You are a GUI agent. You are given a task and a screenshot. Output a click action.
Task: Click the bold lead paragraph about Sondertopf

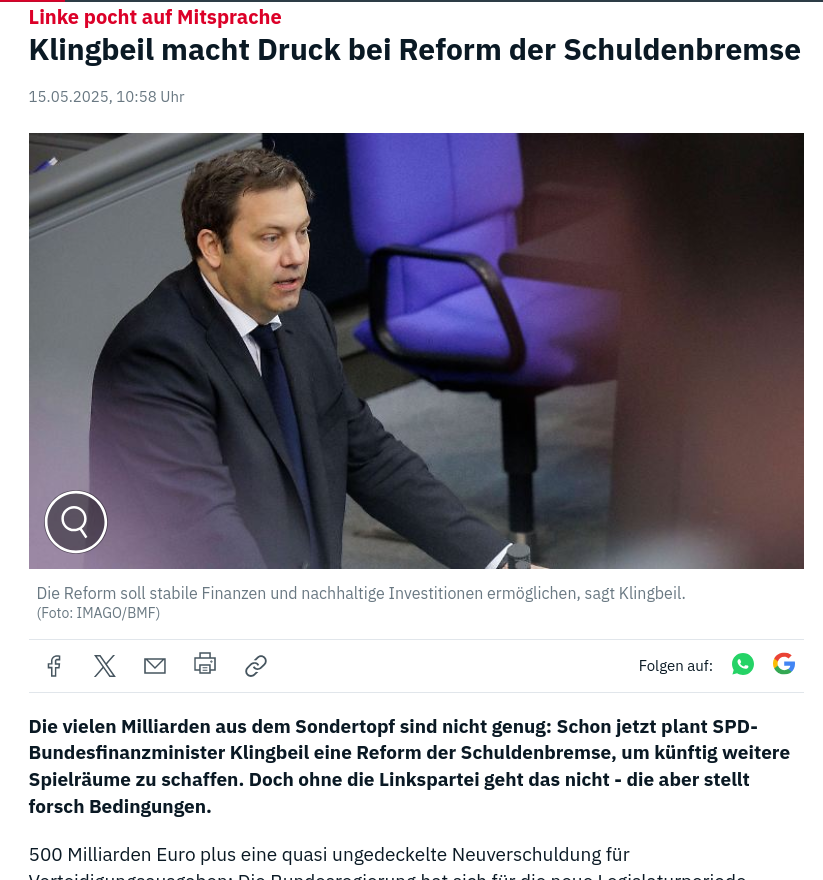pyautogui.click(x=410, y=766)
